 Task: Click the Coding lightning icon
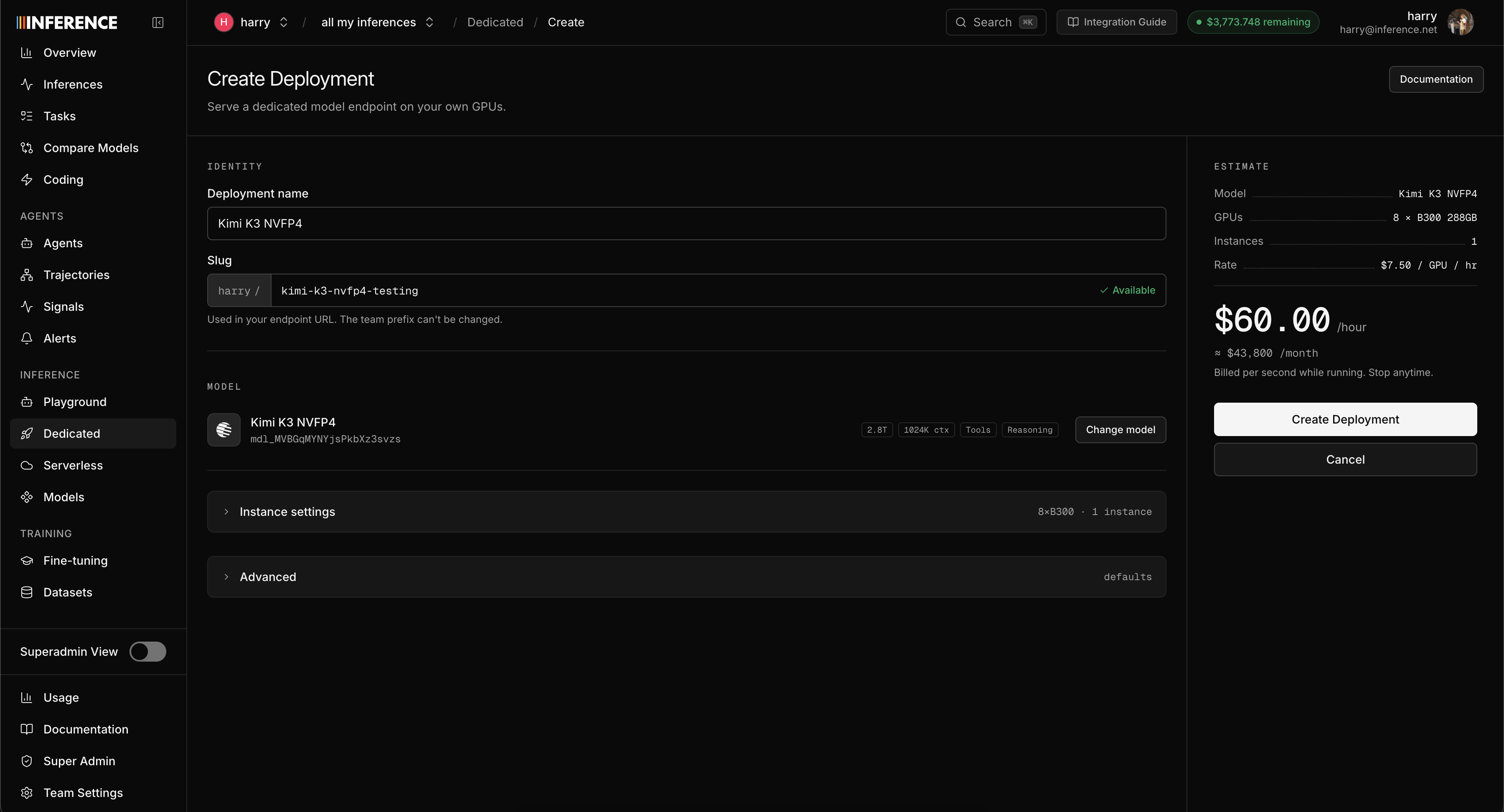pos(26,179)
